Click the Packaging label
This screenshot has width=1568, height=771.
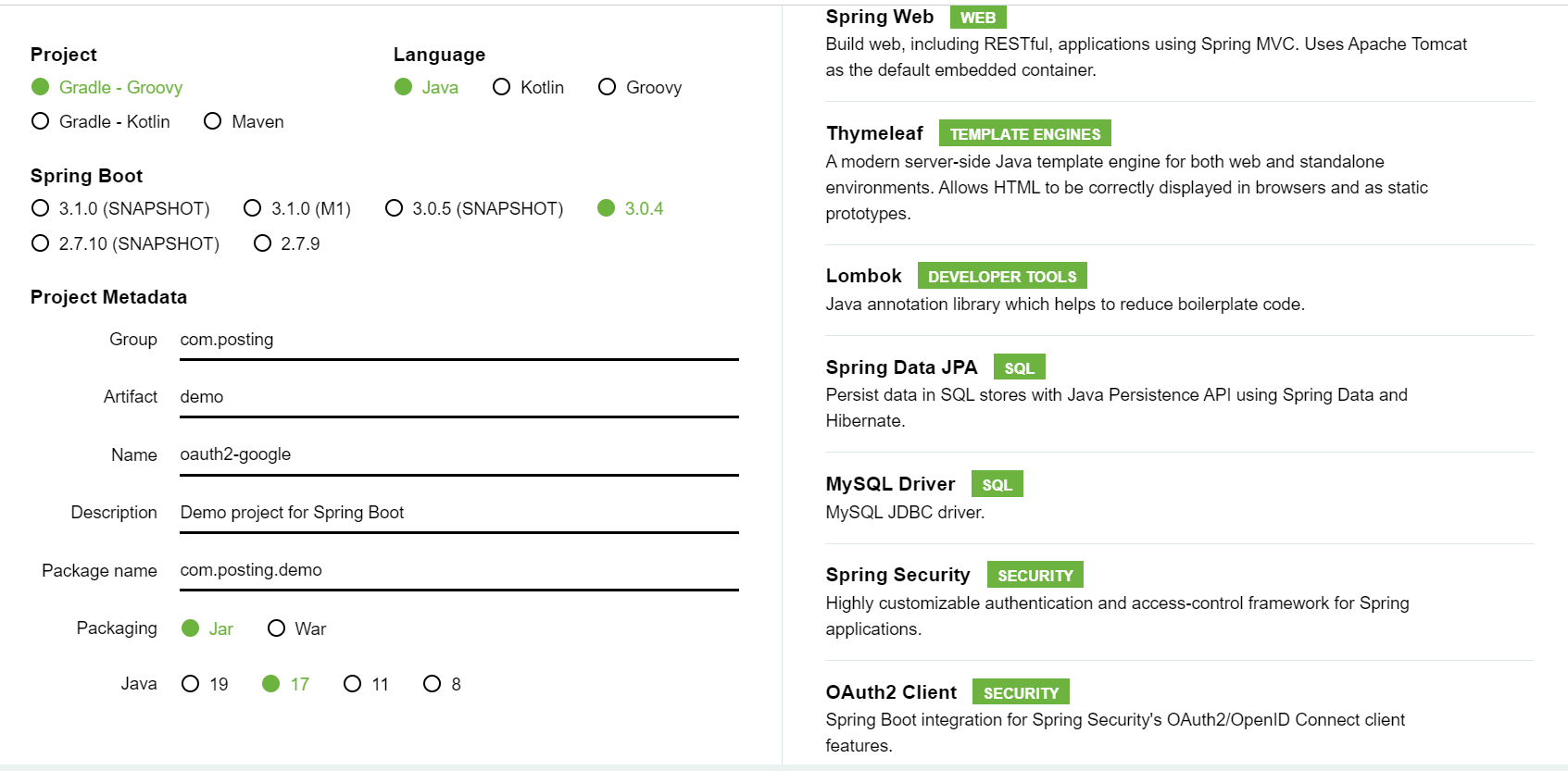117,628
